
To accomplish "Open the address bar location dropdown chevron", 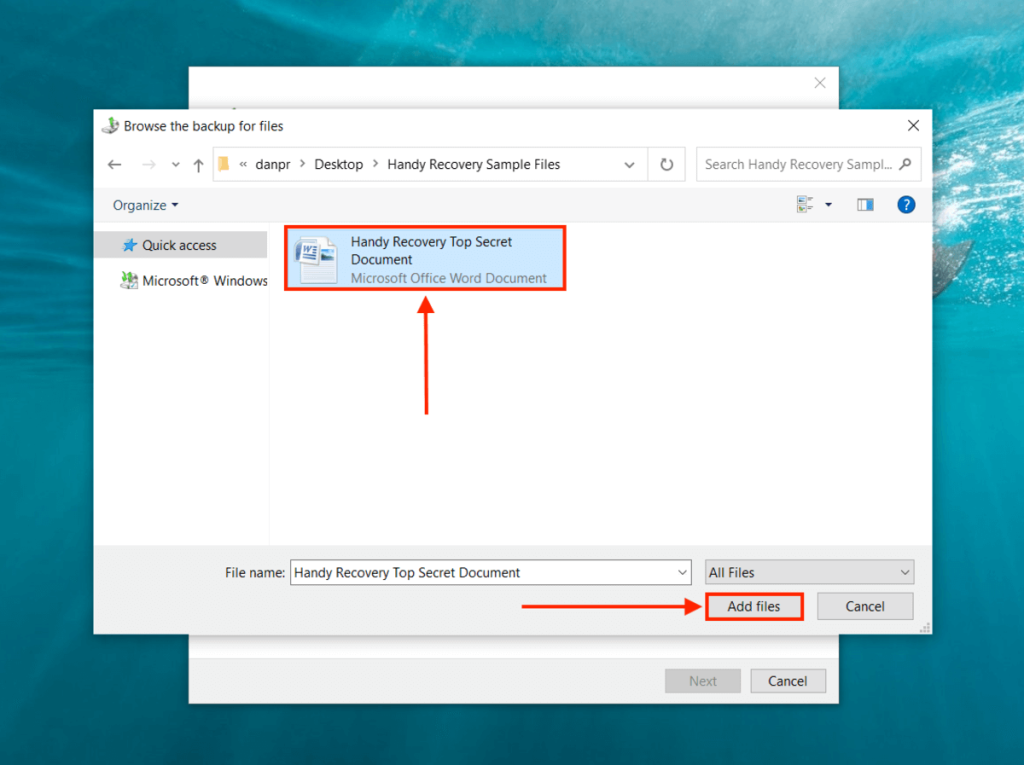I will pyautogui.click(x=630, y=163).
